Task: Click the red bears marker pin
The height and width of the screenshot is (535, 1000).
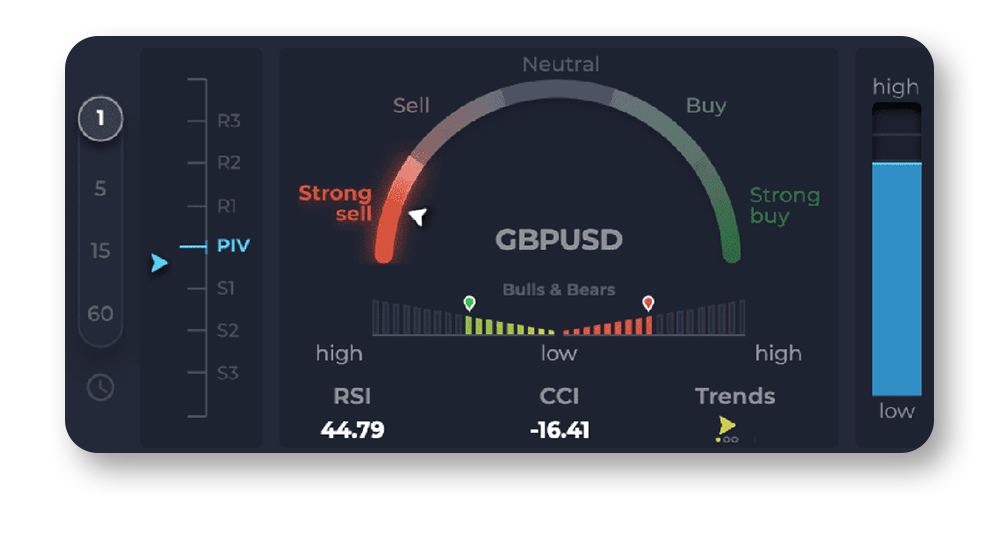Action: coord(648,302)
